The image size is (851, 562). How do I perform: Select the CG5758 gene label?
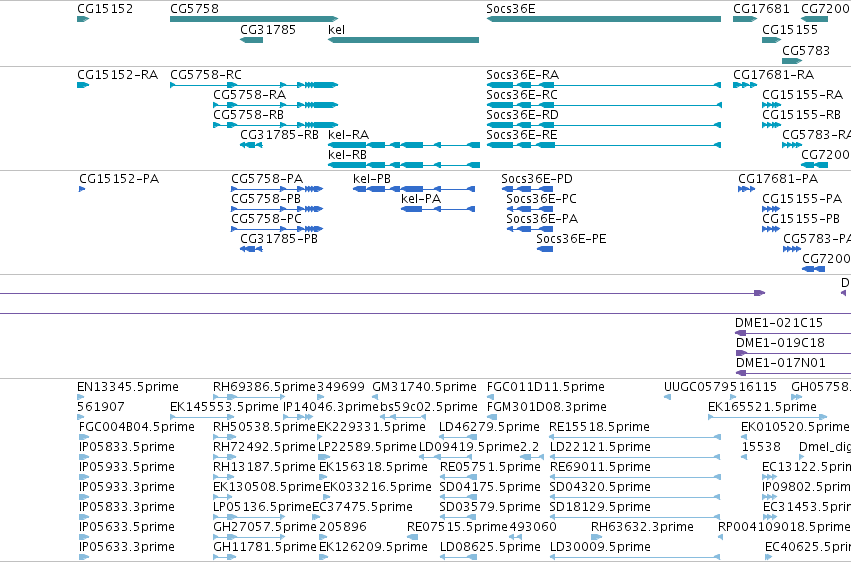pos(194,9)
